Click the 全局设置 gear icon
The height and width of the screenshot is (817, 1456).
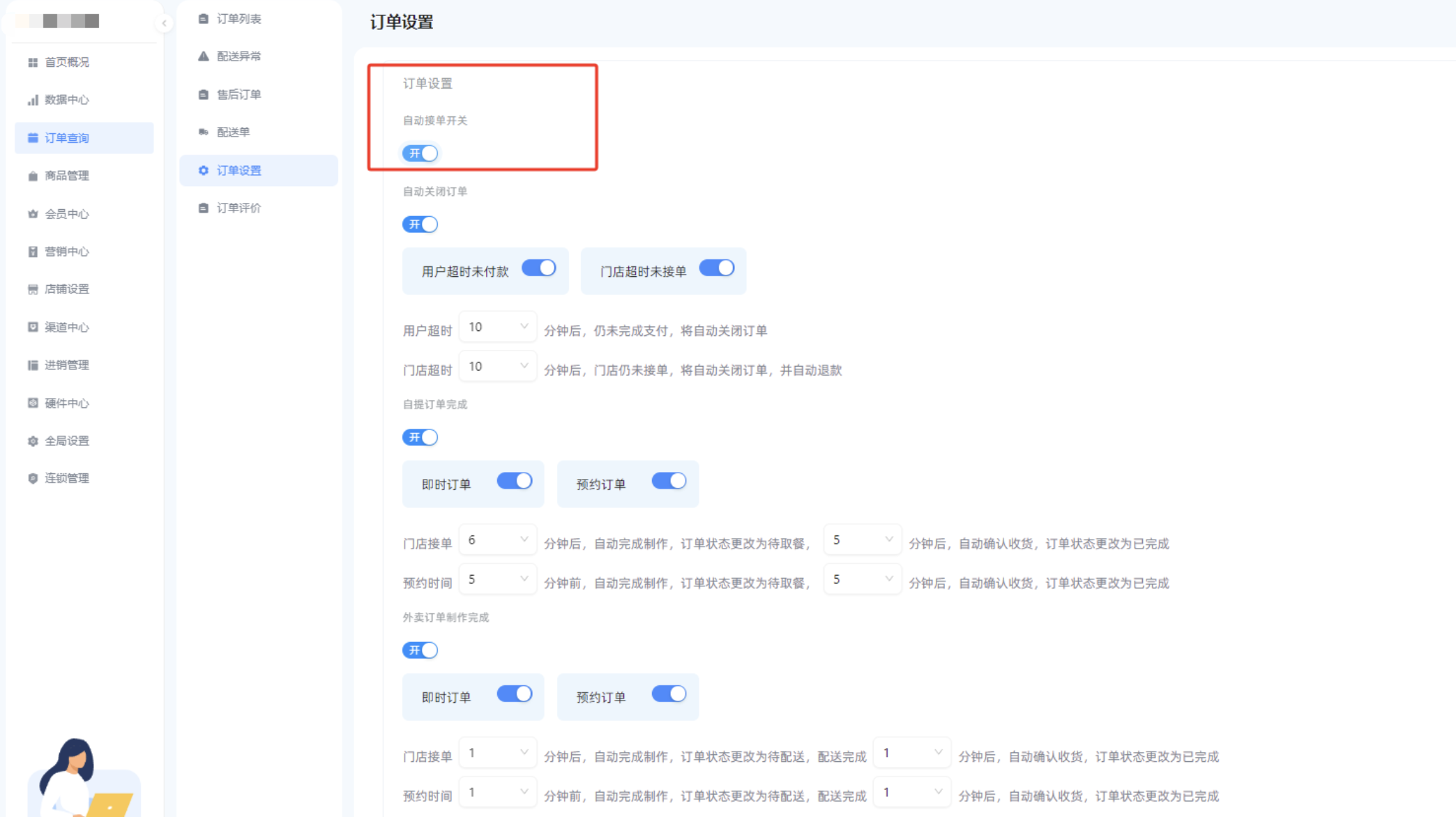[x=33, y=441]
